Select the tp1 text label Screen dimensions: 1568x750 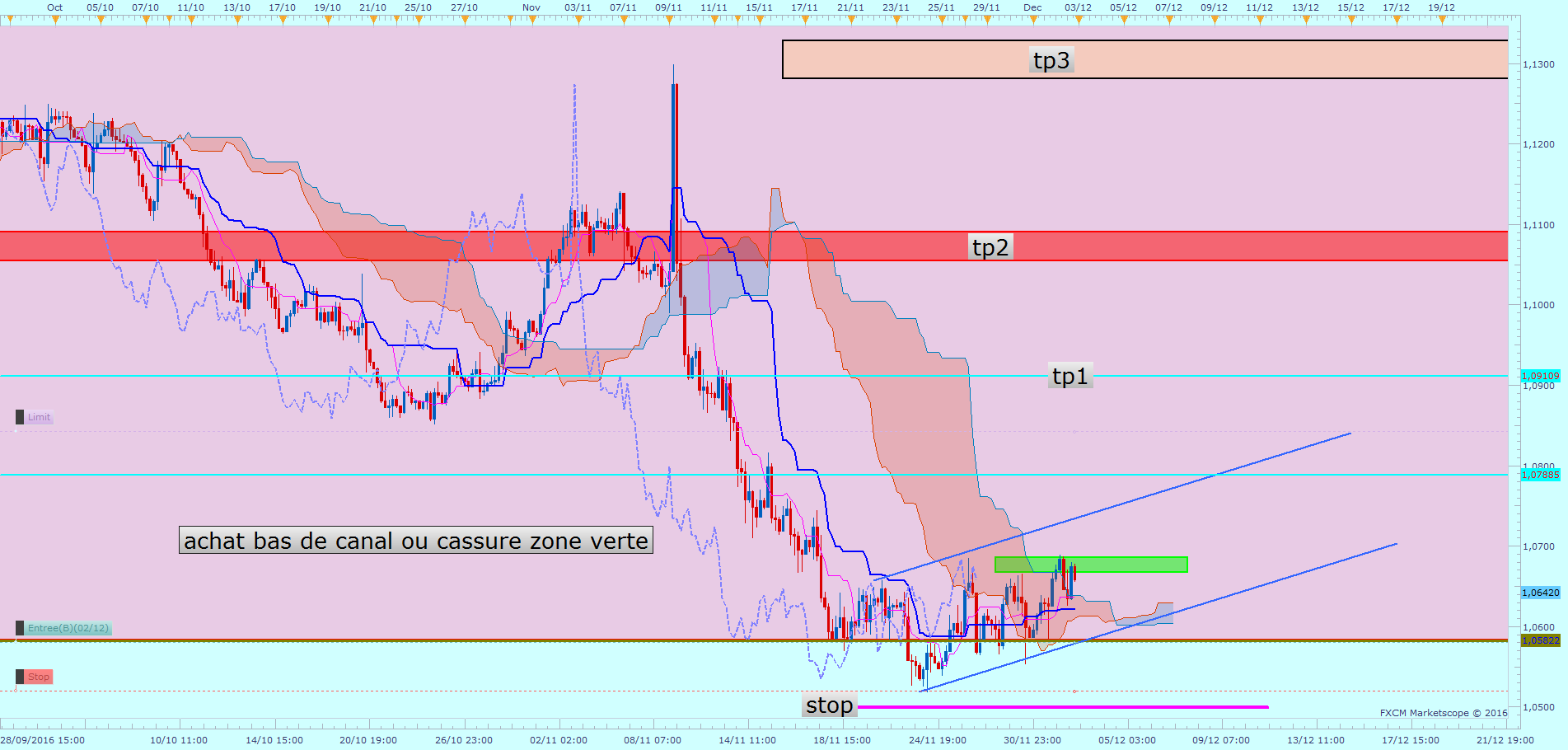pos(1070,376)
